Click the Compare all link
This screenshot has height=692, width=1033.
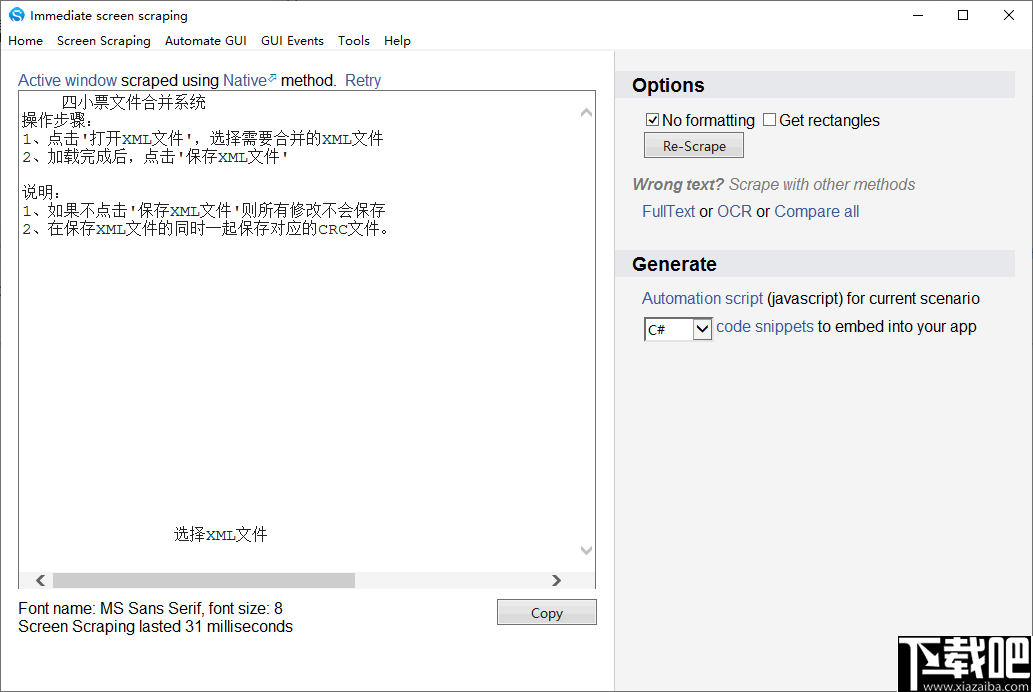tap(816, 211)
